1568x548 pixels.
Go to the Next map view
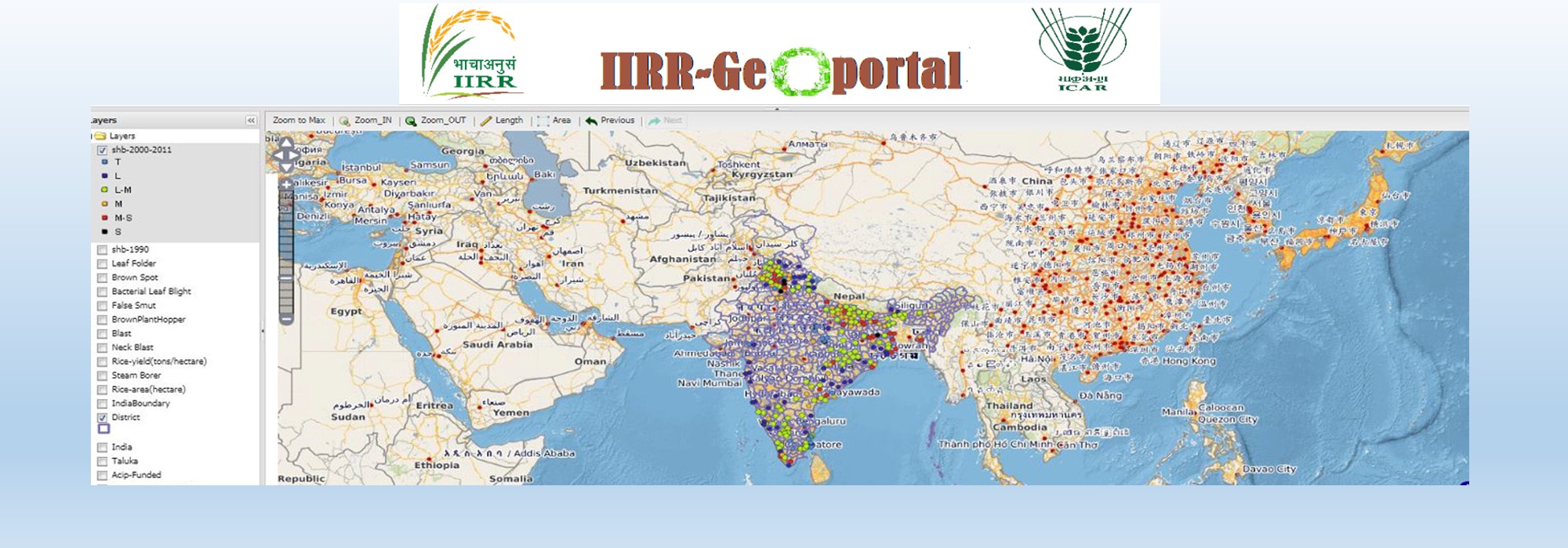tap(665, 121)
